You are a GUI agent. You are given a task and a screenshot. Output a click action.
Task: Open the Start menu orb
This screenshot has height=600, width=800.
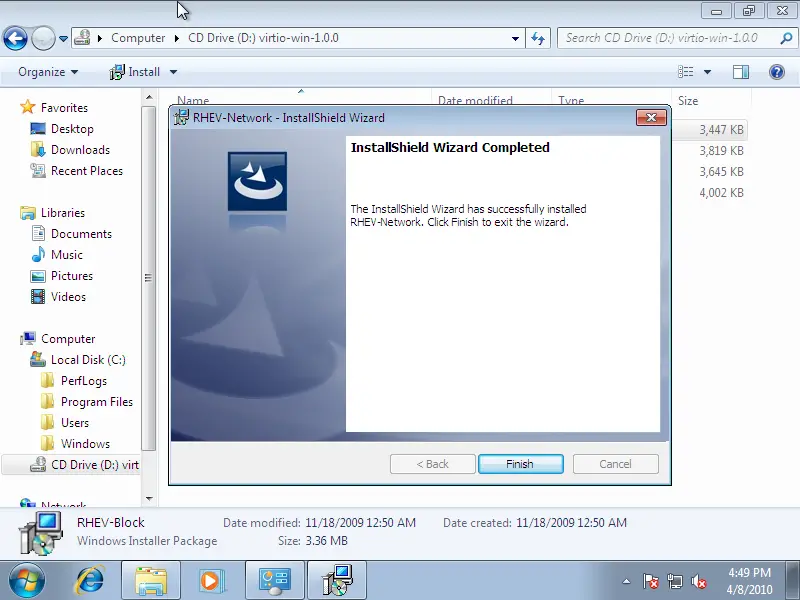point(27,579)
